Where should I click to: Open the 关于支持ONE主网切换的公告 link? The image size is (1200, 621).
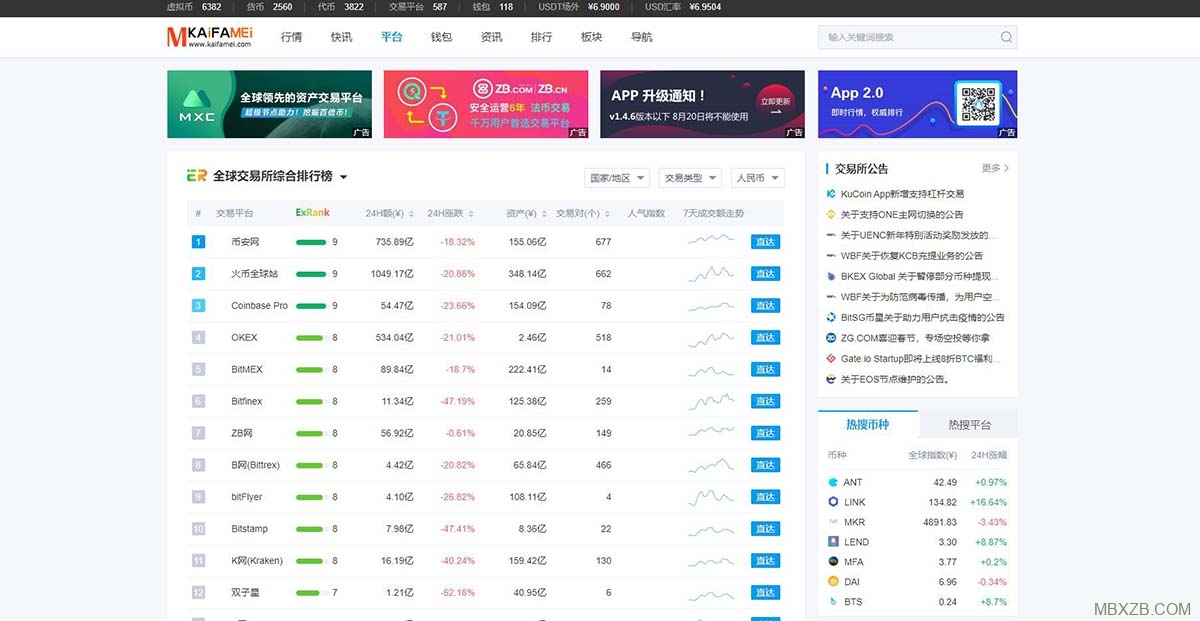click(902, 214)
